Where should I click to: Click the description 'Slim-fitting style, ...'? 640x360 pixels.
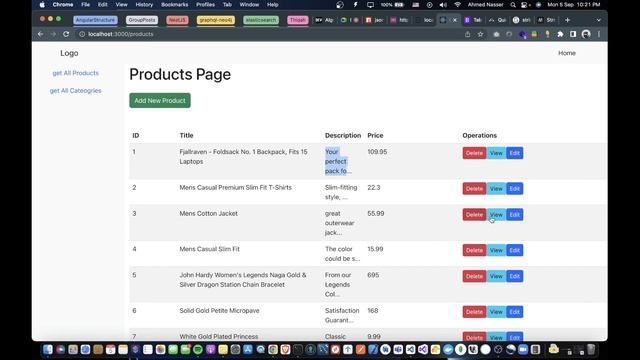point(341,192)
